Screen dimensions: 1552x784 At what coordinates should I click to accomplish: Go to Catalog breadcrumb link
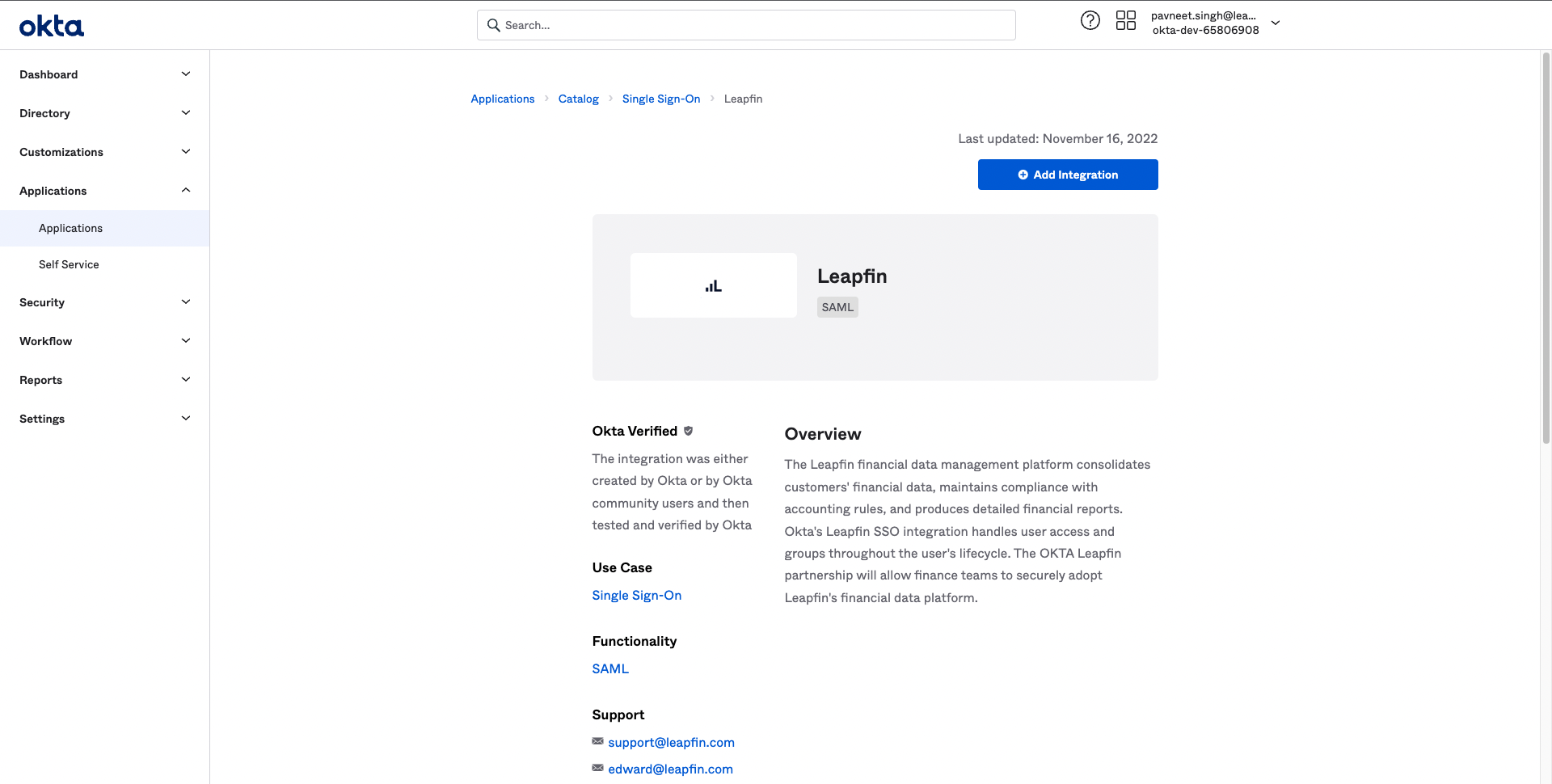579,99
